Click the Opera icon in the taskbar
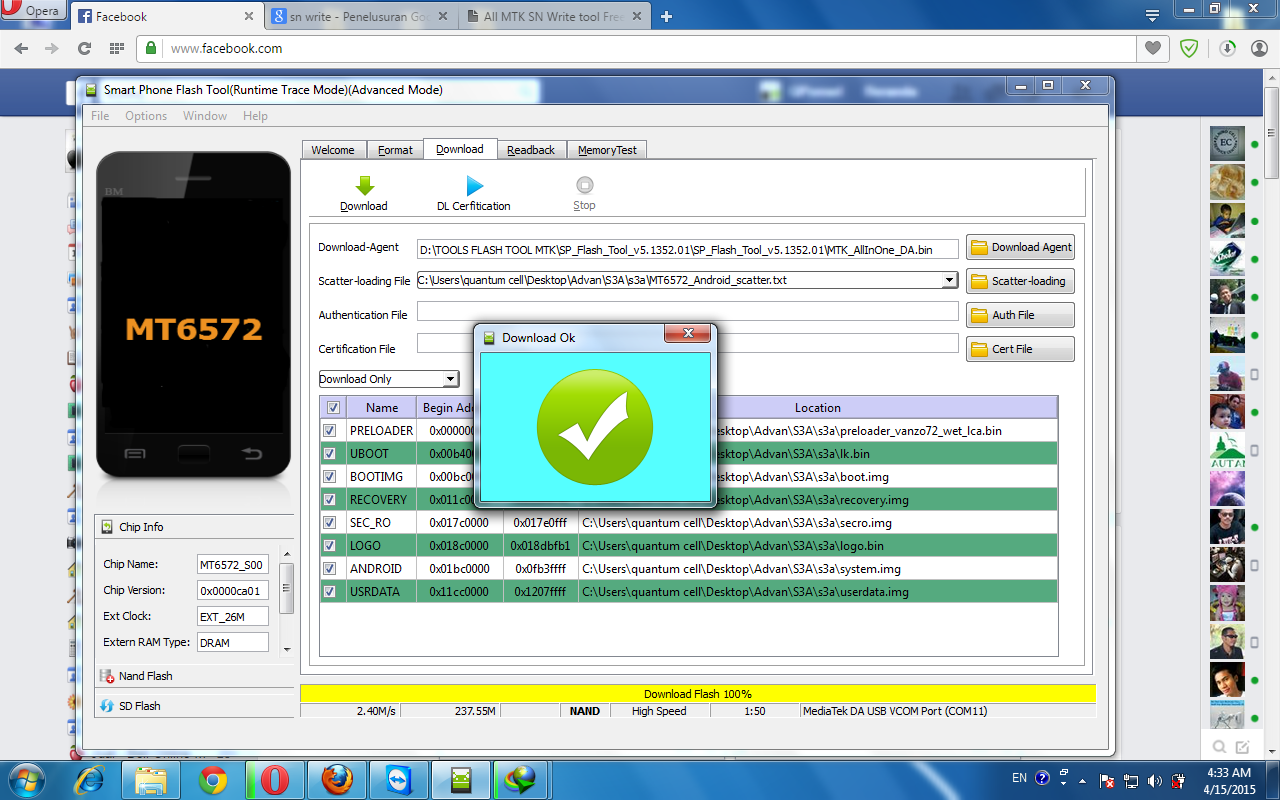 [275, 779]
